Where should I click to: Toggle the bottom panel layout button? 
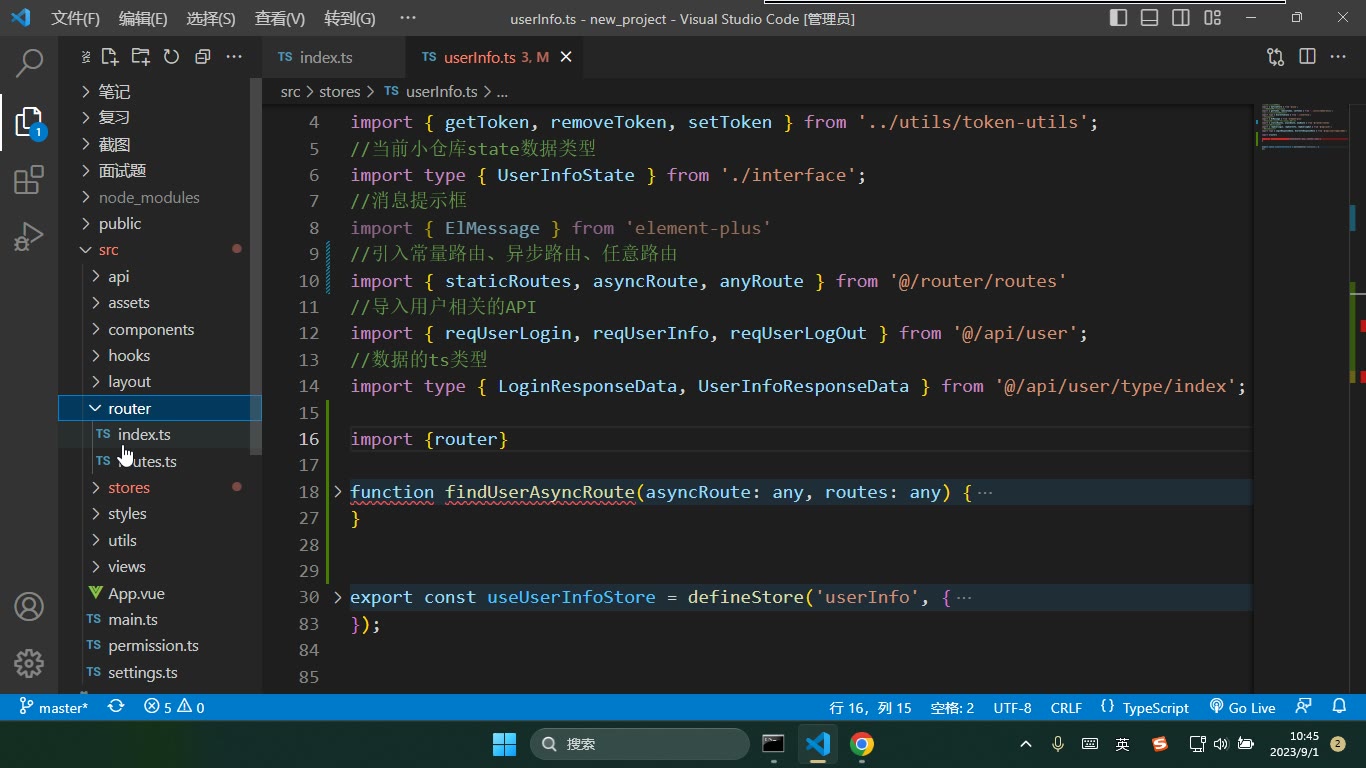coord(1150,18)
